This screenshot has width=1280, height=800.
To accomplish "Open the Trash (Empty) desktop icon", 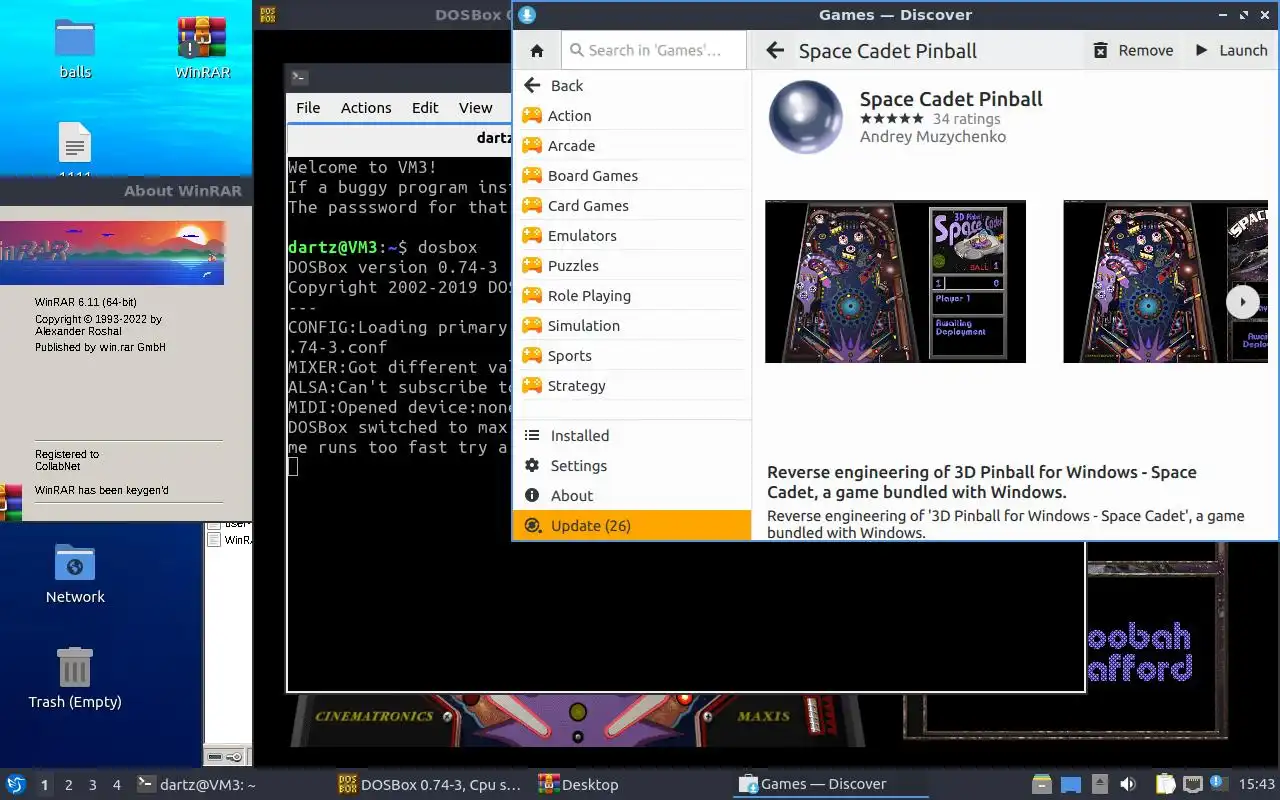I will click(75, 678).
